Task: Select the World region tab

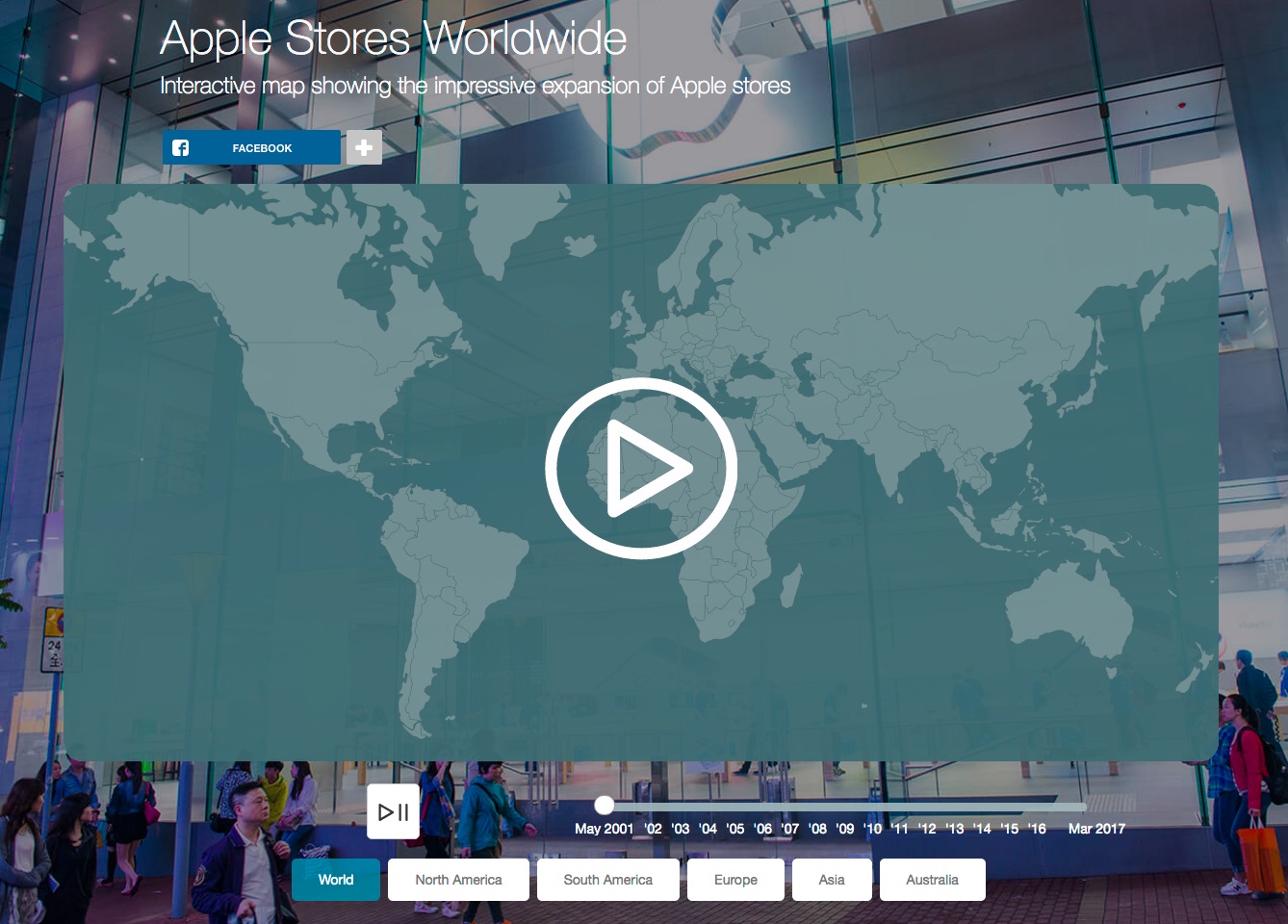Action: click(x=336, y=880)
